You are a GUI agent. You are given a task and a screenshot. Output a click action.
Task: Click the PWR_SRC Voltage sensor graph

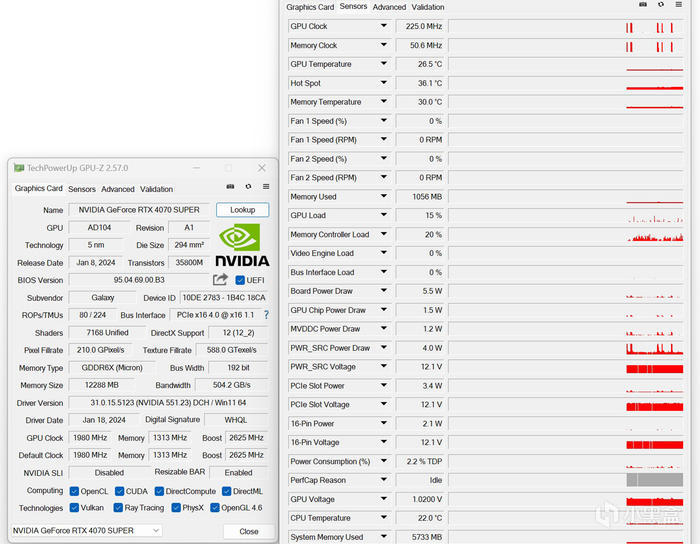click(x=566, y=367)
